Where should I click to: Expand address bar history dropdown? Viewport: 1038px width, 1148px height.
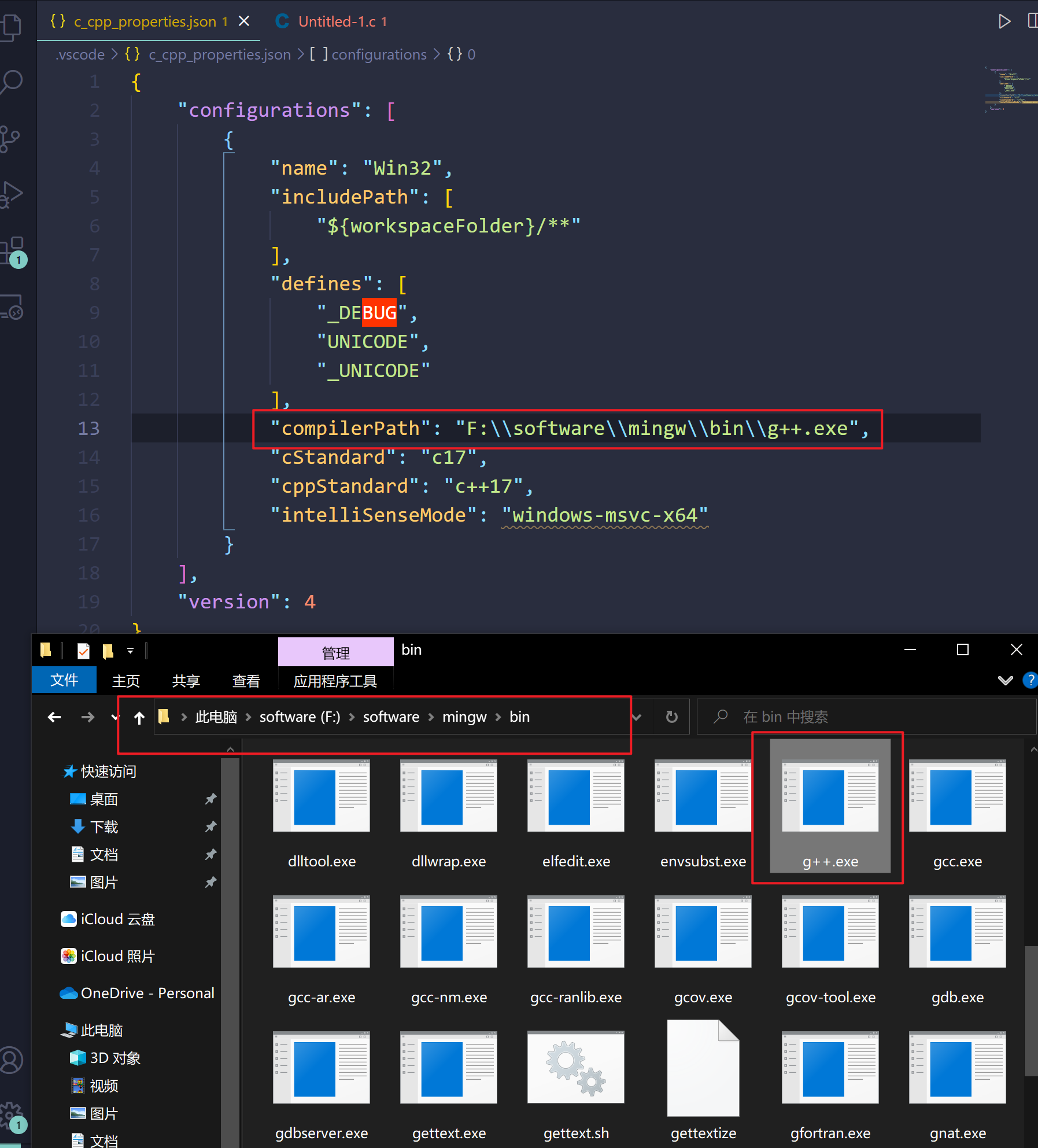636,717
